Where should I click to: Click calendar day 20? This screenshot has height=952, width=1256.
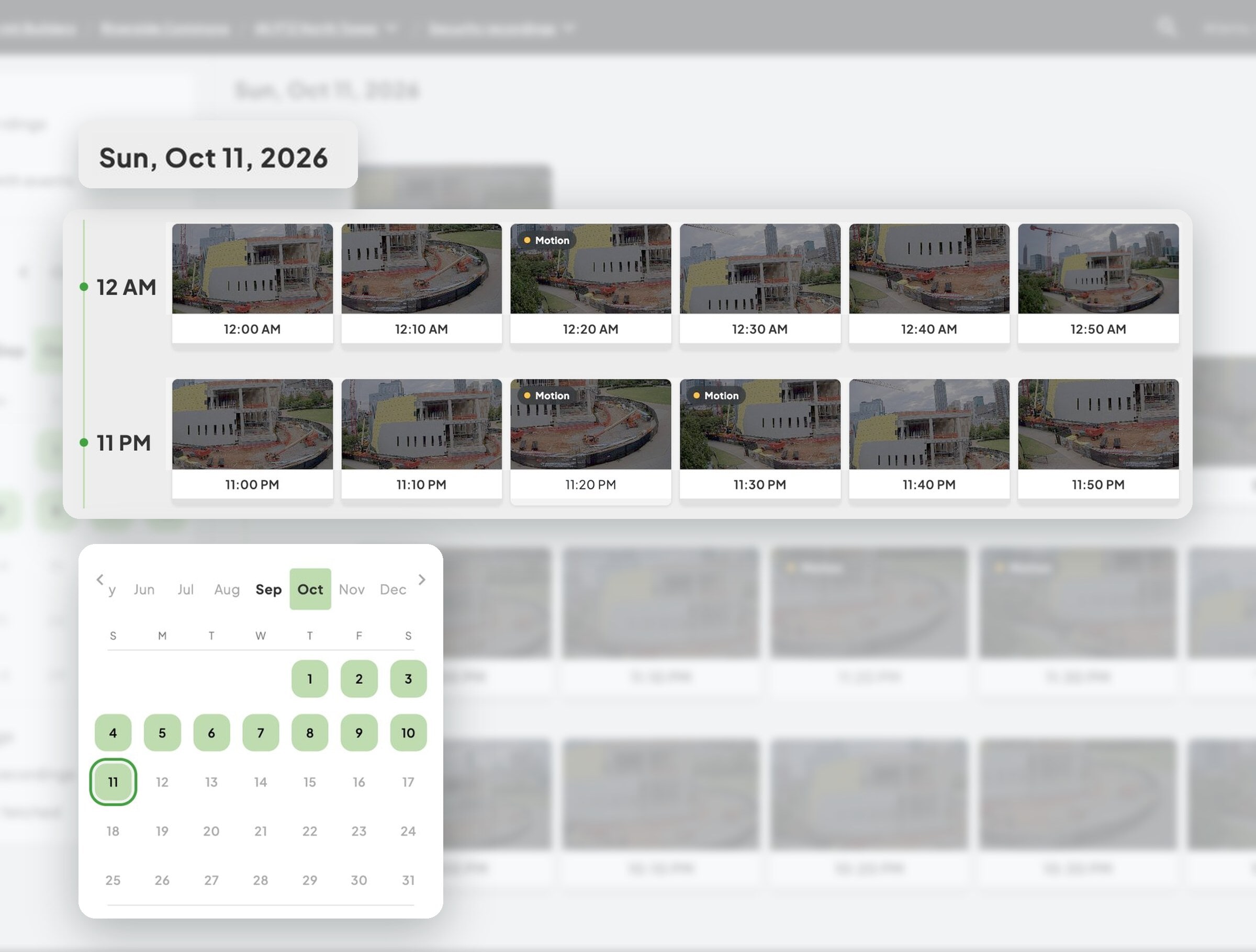pyautogui.click(x=211, y=831)
